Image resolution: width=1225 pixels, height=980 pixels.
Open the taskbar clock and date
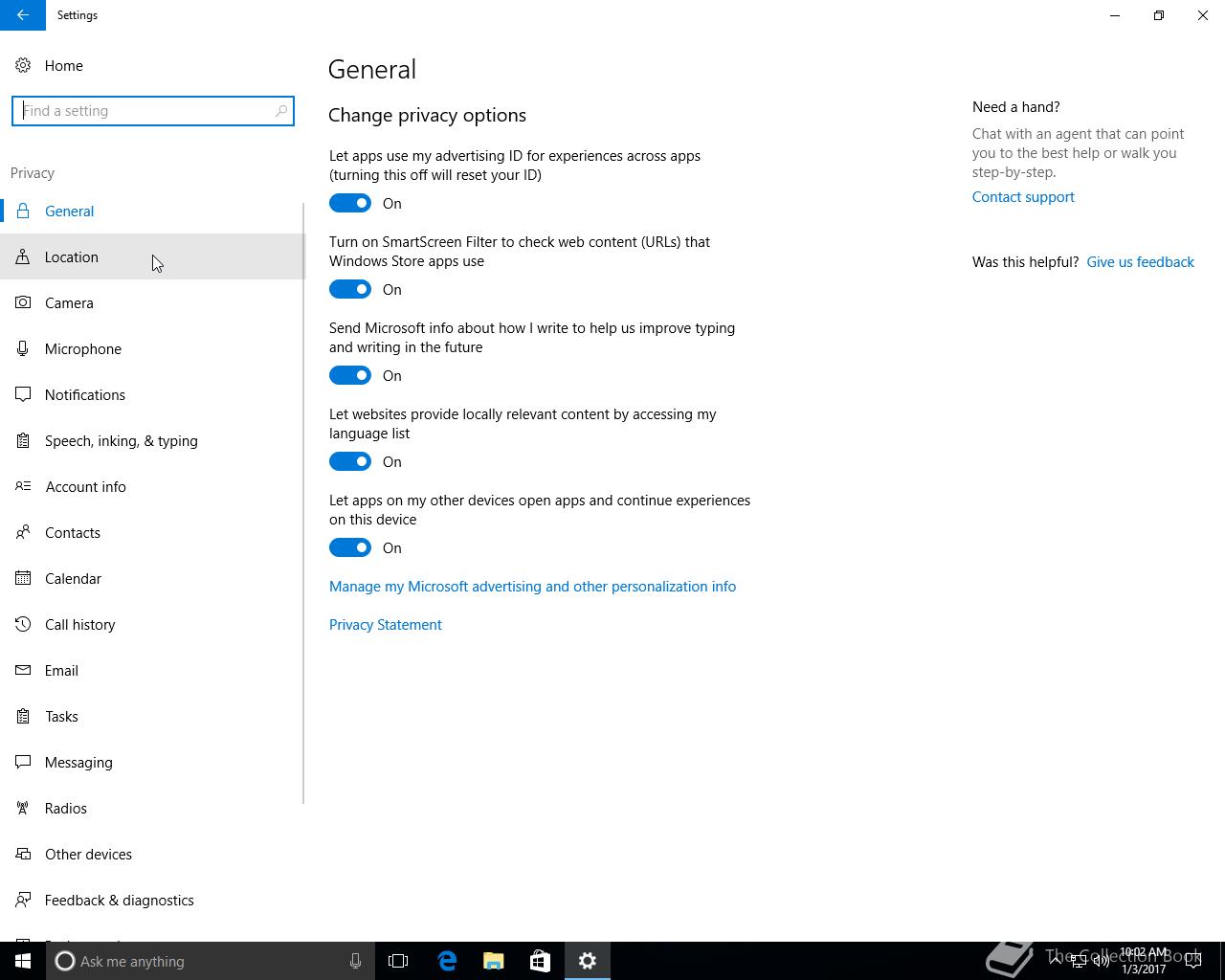1144,961
